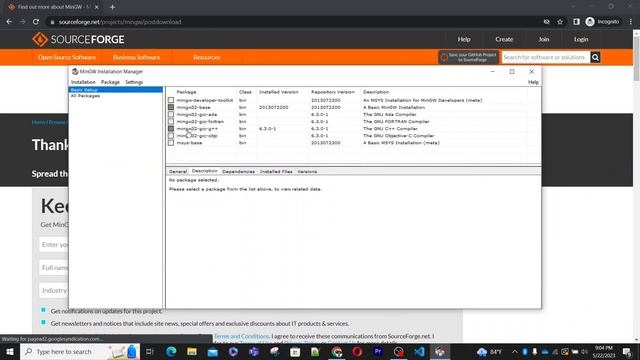This screenshot has width=640, height=360.
Task: Toggle the project update notifications checkbox
Action: coord(43,310)
